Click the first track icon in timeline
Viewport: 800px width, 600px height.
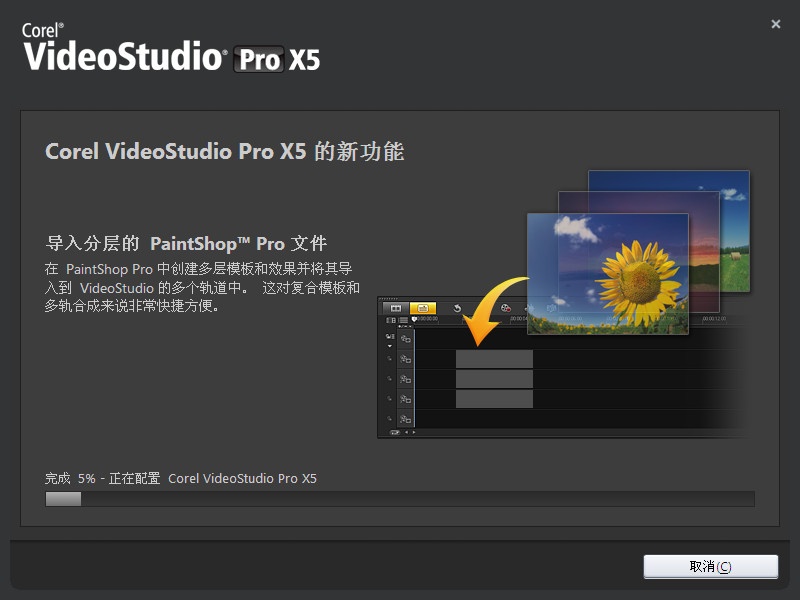[x=405, y=339]
